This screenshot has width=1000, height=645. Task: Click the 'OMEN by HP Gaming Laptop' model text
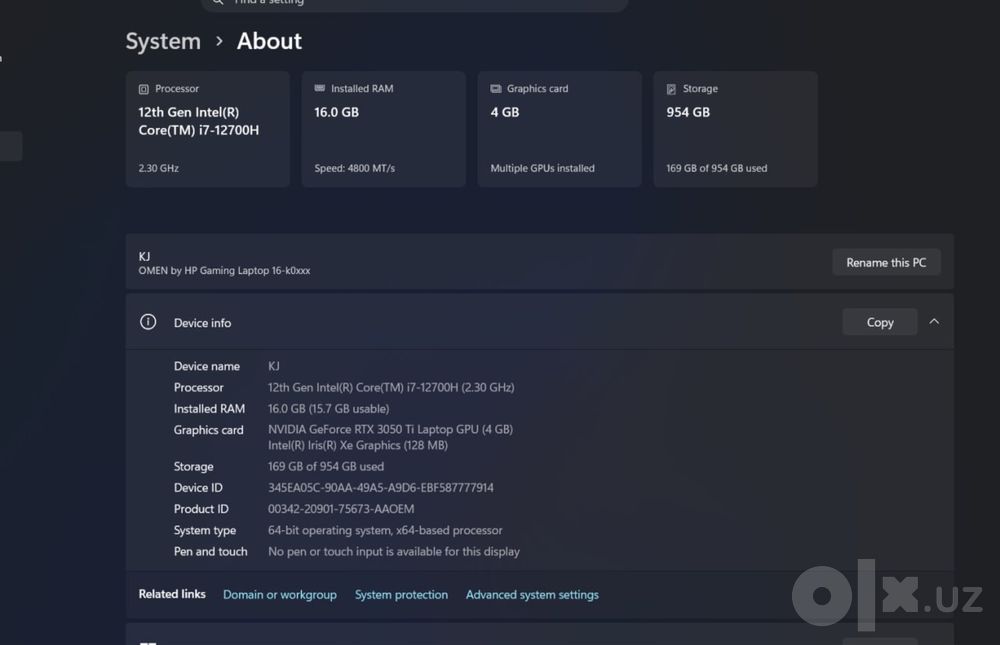pyautogui.click(x=224, y=271)
